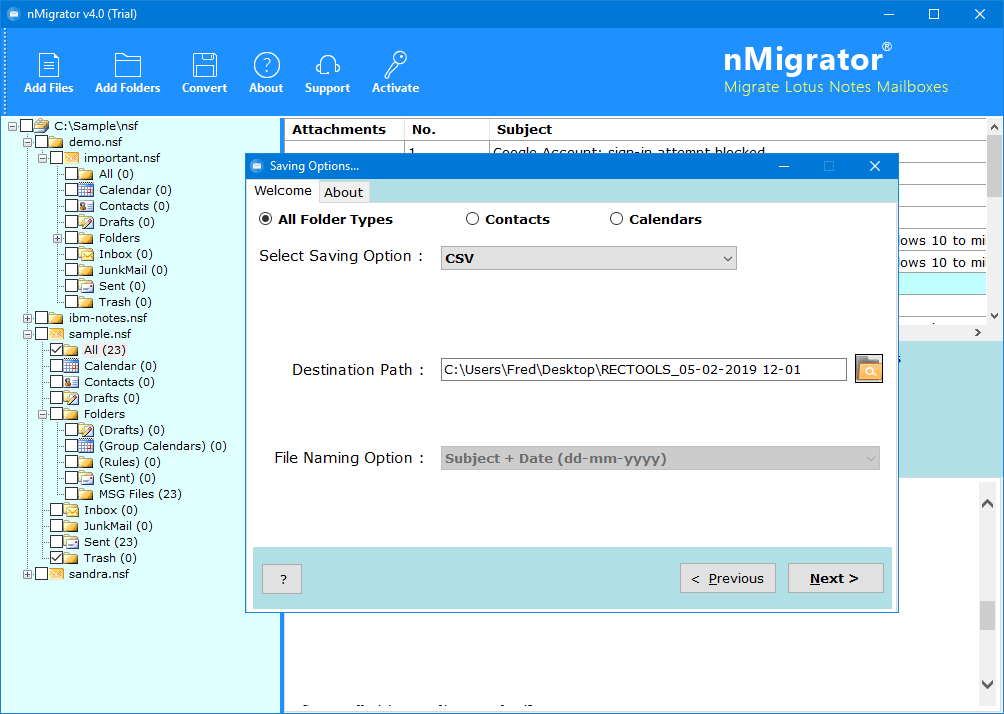Switch to the About tab in dialog
This screenshot has width=1004, height=714.
tap(344, 192)
